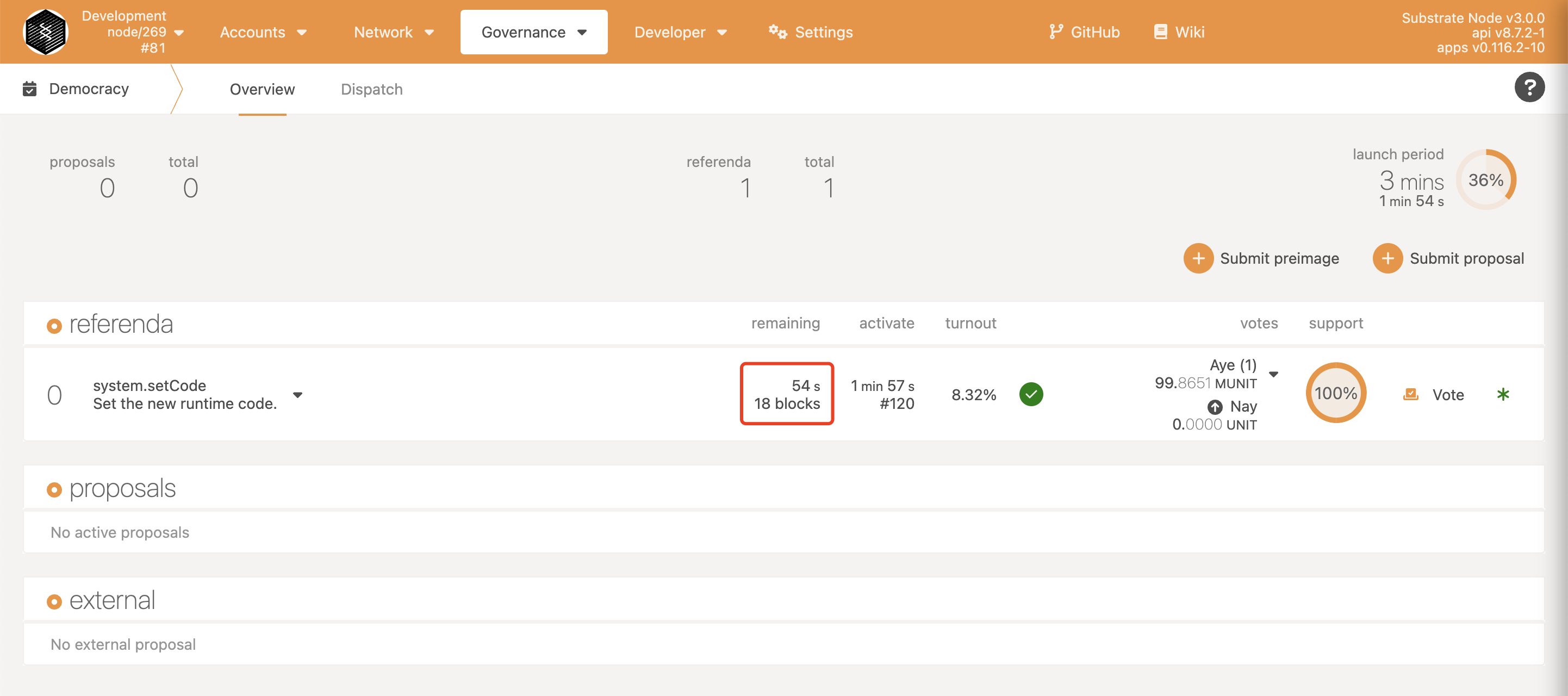
Task: Click the Democracy panel icon
Action: click(29, 88)
